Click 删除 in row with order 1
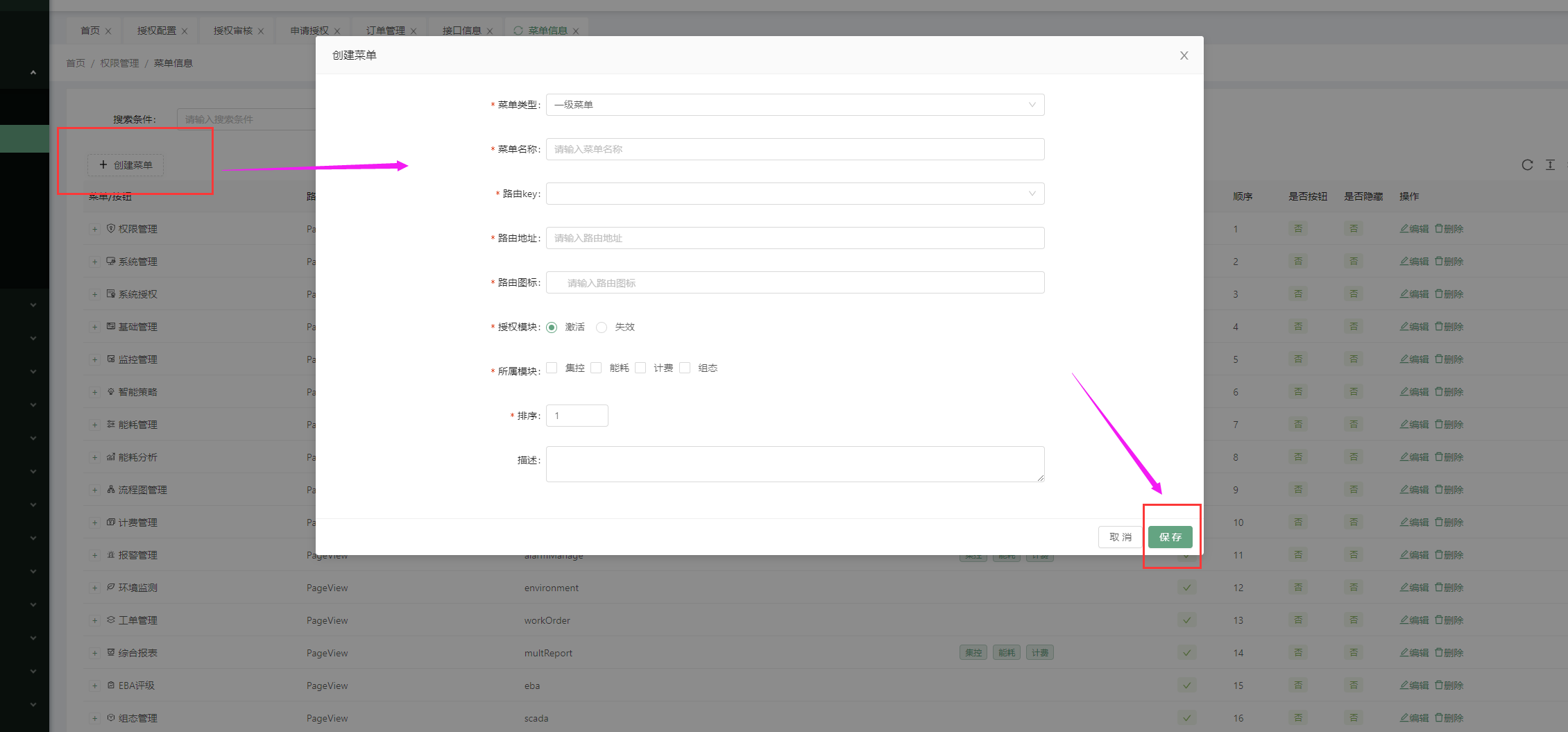 pyautogui.click(x=1449, y=229)
